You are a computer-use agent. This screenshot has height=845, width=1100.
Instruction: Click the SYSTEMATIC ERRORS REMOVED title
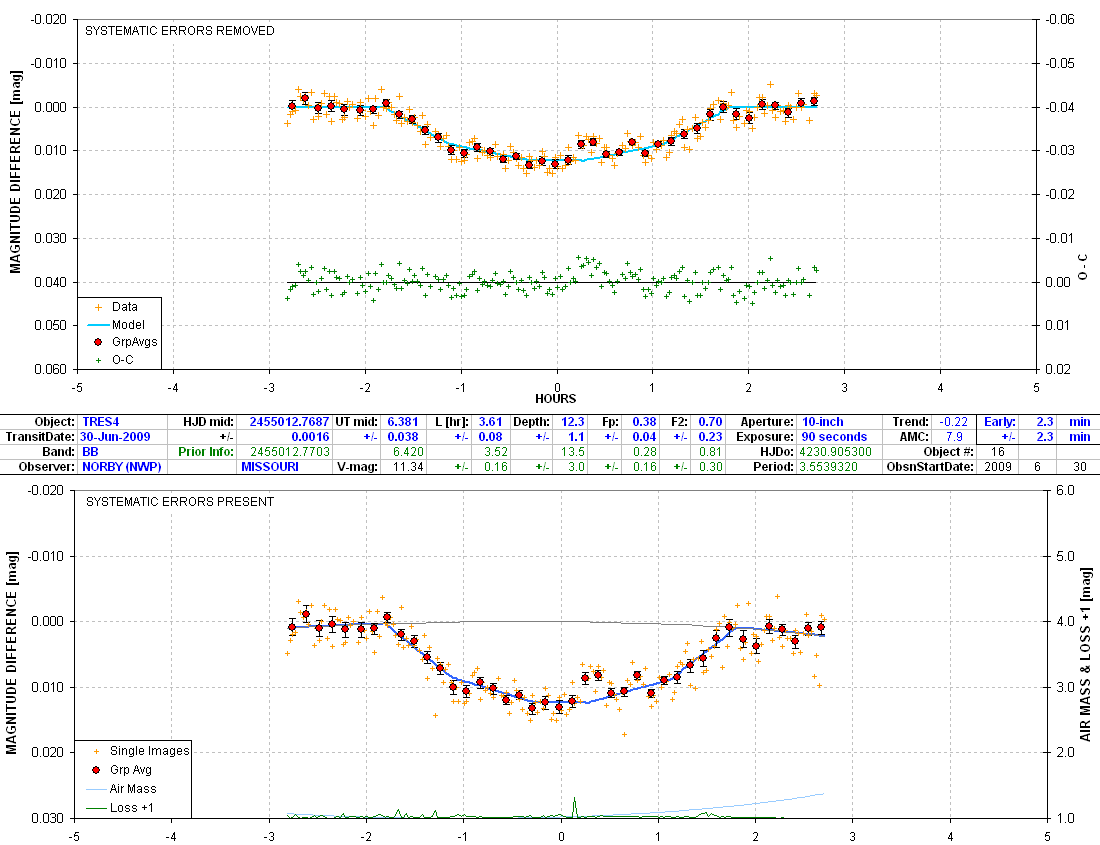click(x=180, y=31)
